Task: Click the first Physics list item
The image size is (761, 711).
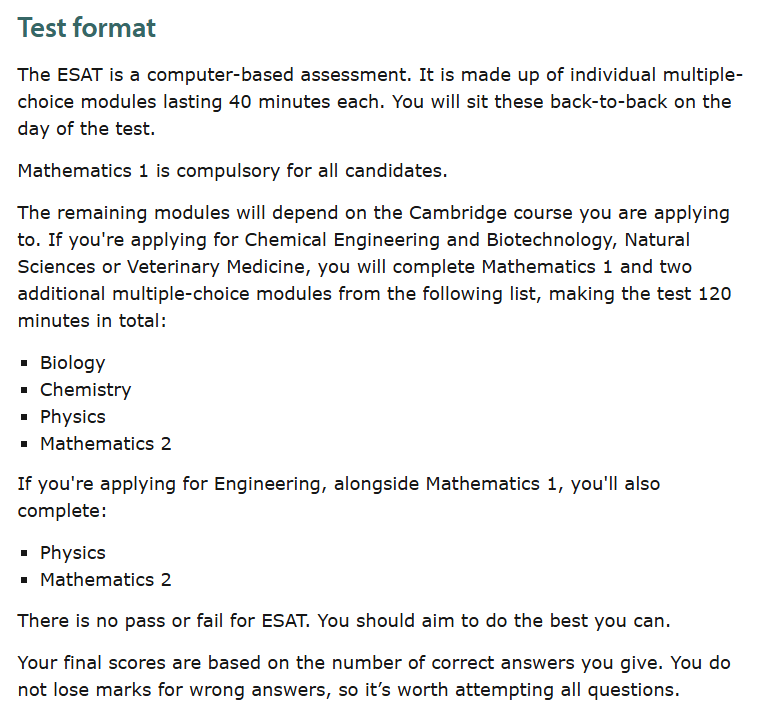Action: click(x=73, y=417)
